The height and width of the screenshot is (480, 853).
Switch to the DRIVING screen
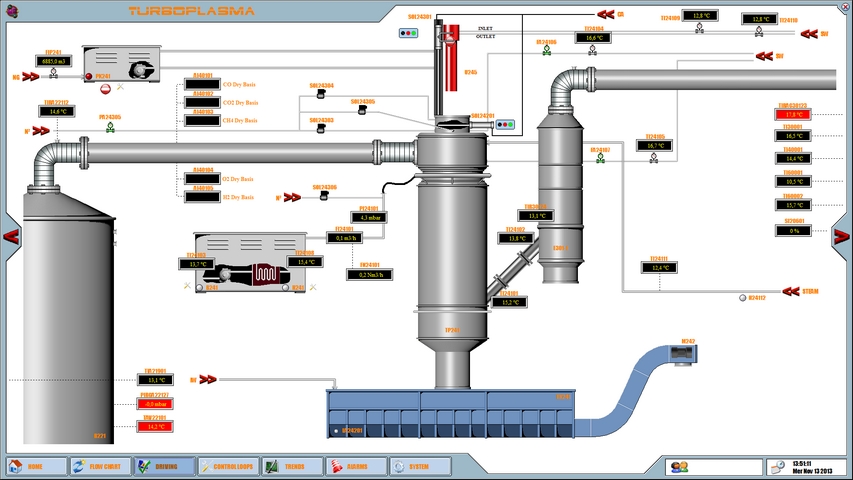tap(164, 466)
